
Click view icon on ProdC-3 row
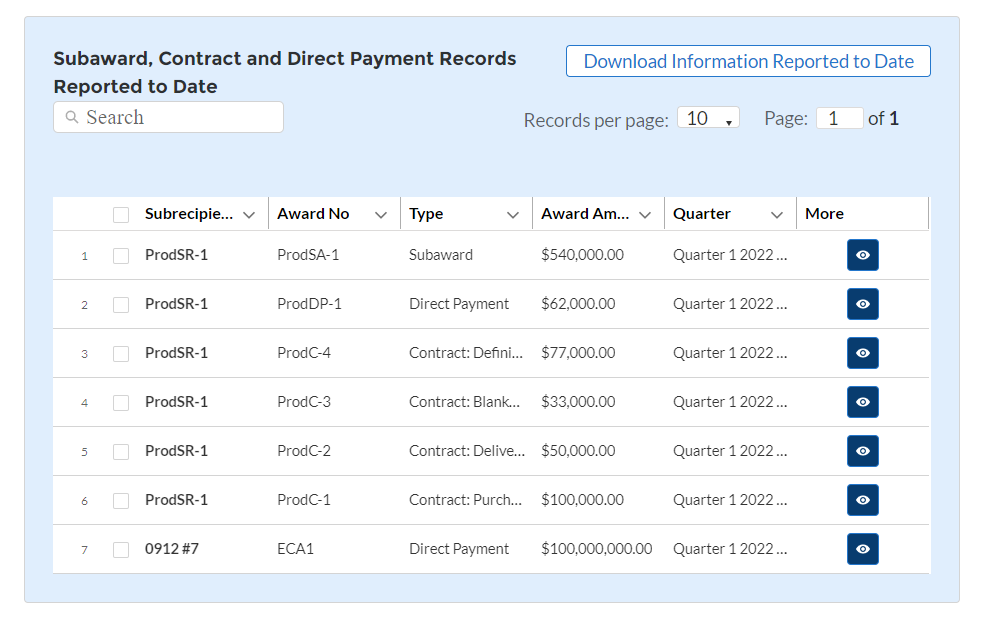click(862, 402)
